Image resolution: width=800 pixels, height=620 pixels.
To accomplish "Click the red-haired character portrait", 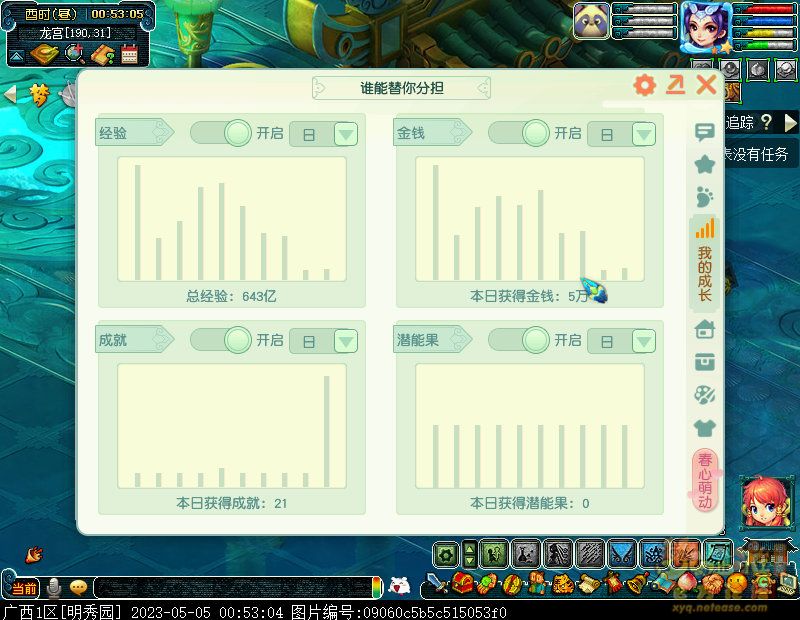I will [767, 503].
